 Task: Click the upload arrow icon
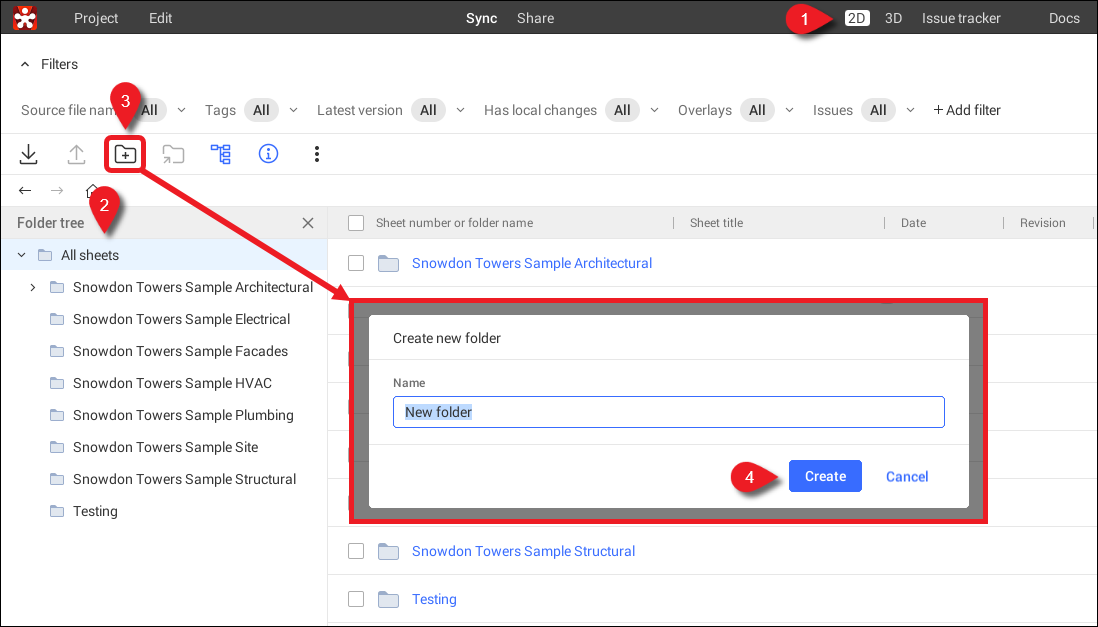pyautogui.click(x=76, y=154)
